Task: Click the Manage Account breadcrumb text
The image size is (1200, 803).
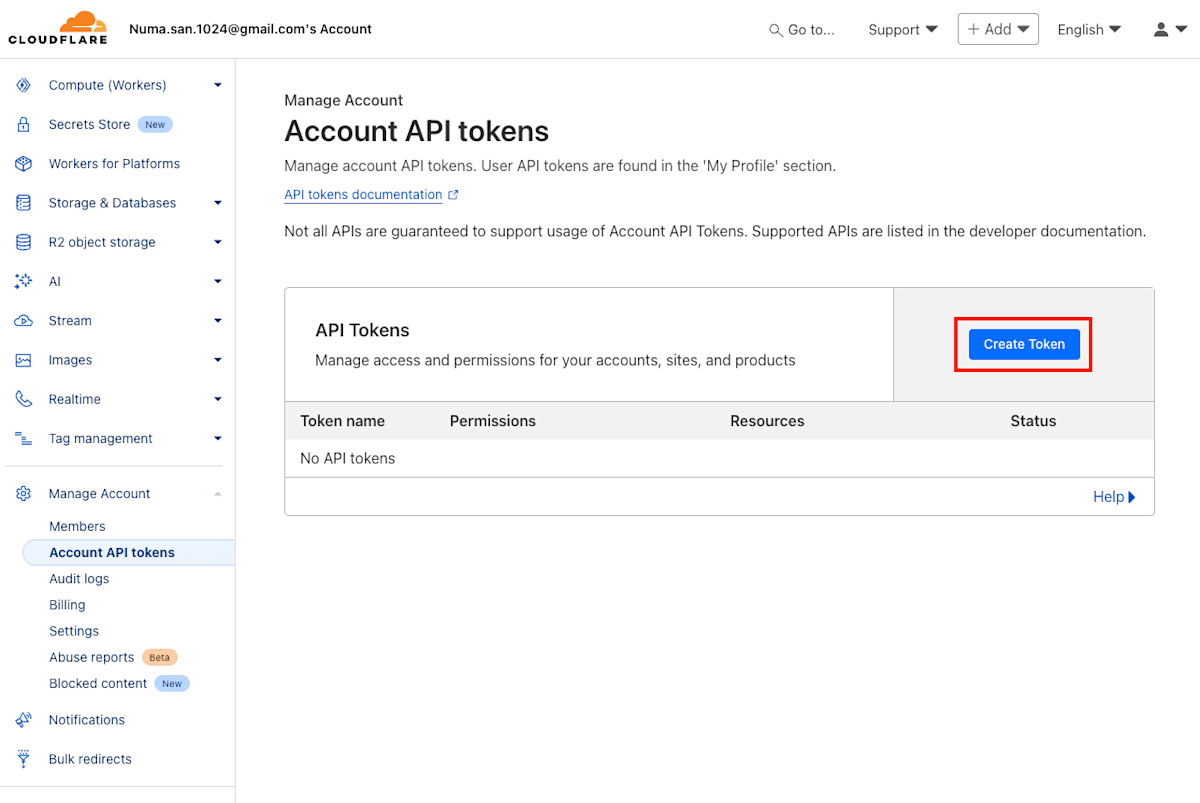Action: [343, 100]
